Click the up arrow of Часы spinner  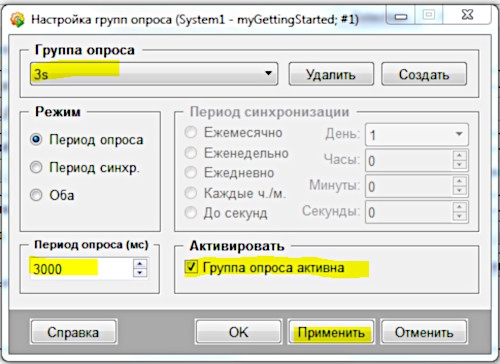coord(460,156)
